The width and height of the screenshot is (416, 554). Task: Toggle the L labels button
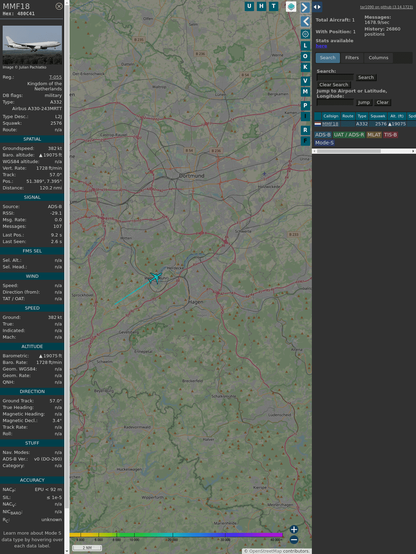click(x=305, y=46)
